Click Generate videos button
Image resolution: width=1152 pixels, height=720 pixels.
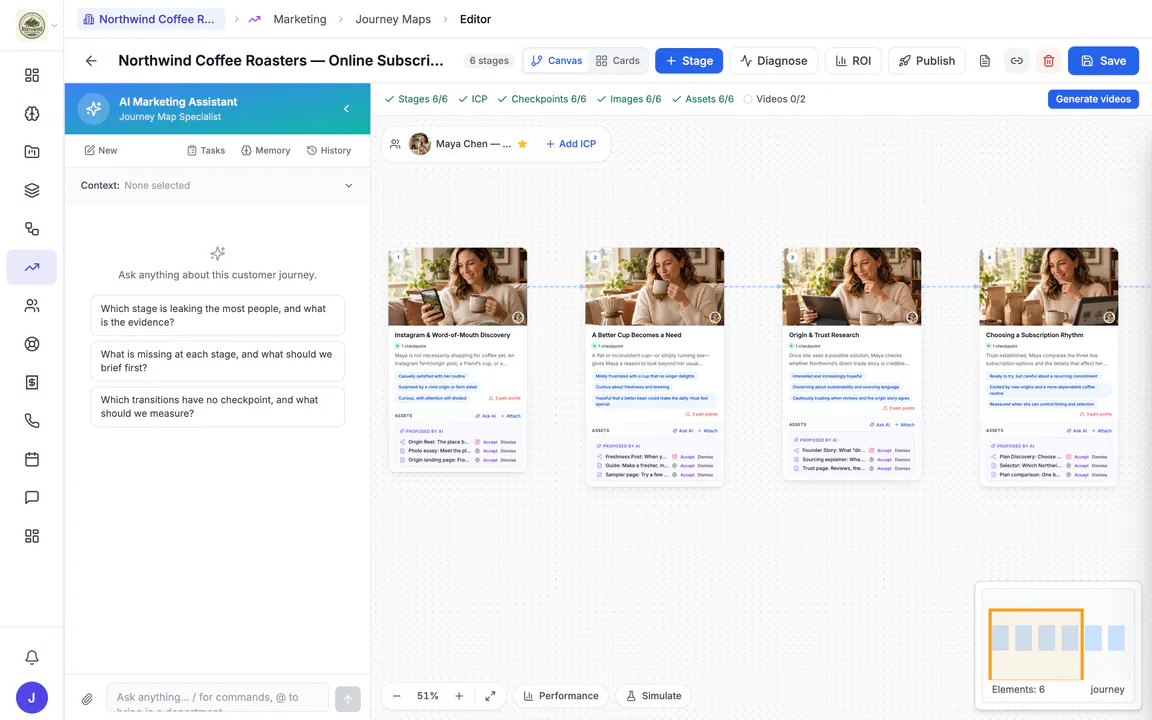click(x=1093, y=99)
